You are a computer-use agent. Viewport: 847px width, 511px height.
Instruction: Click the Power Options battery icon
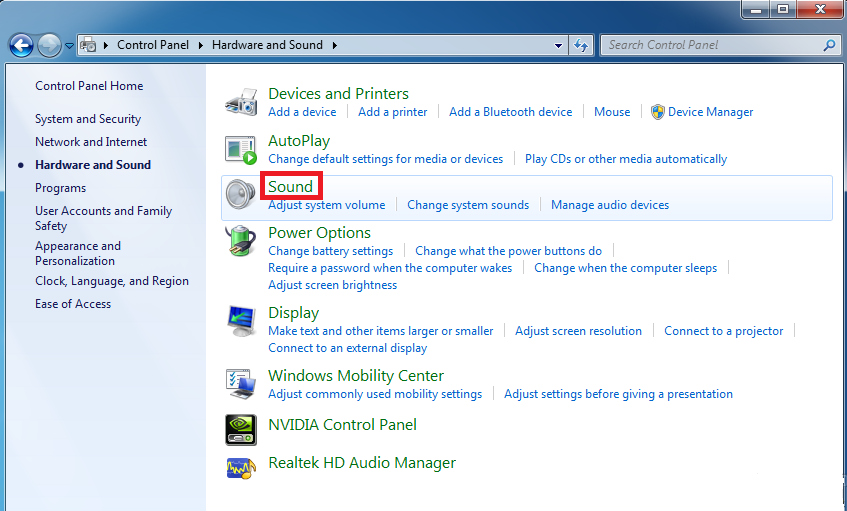(x=241, y=241)
